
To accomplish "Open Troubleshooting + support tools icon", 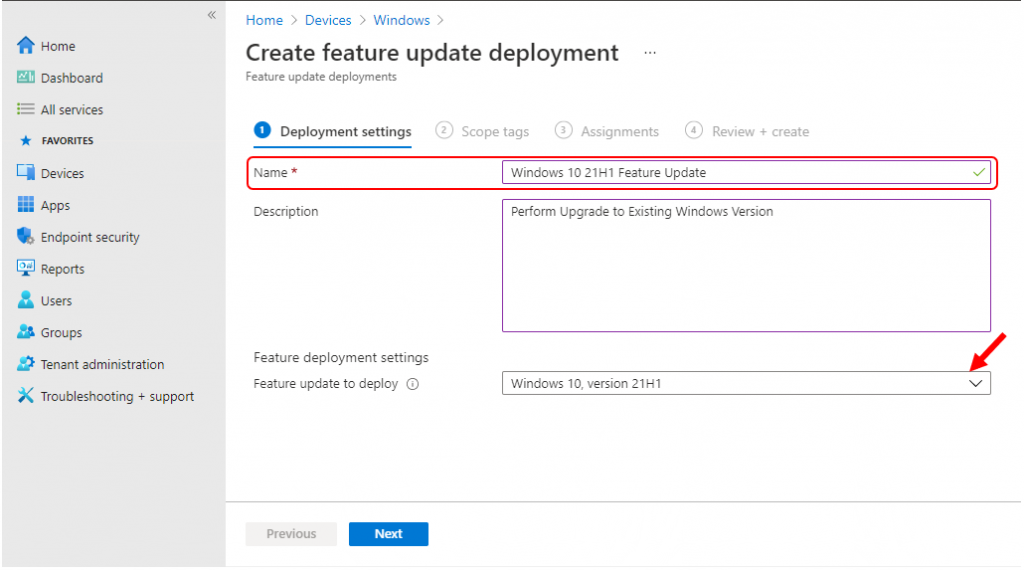I will [26, 397].
